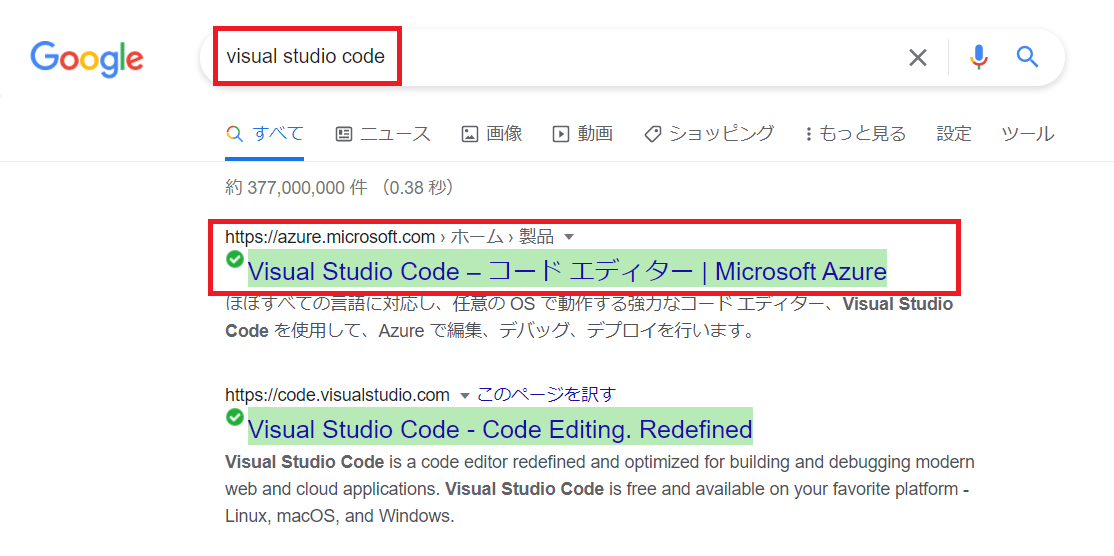This screenshot has height=556, width=1114.
Task: Expand the arrow next to 製品 breadcrumb
Action: pos(568,236)
